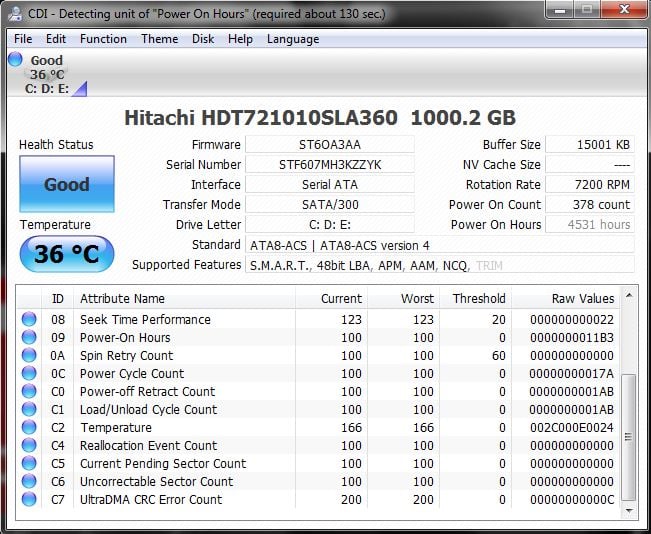The height and width of the screenshot is (534, 651).
Task: Select the disk status orb beside Good 36 °C
Action: (x=15, y=59)
